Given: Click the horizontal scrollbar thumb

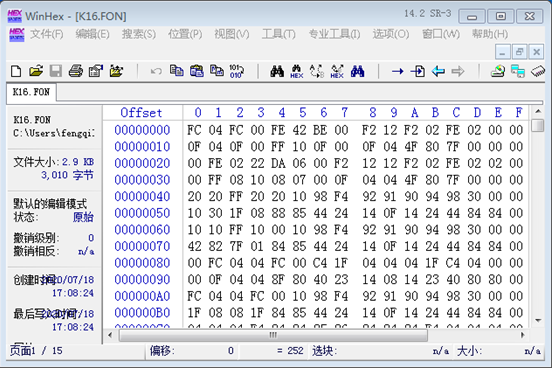Looking at the screenshot, I should pyautogui.click(x=273, y=335).
